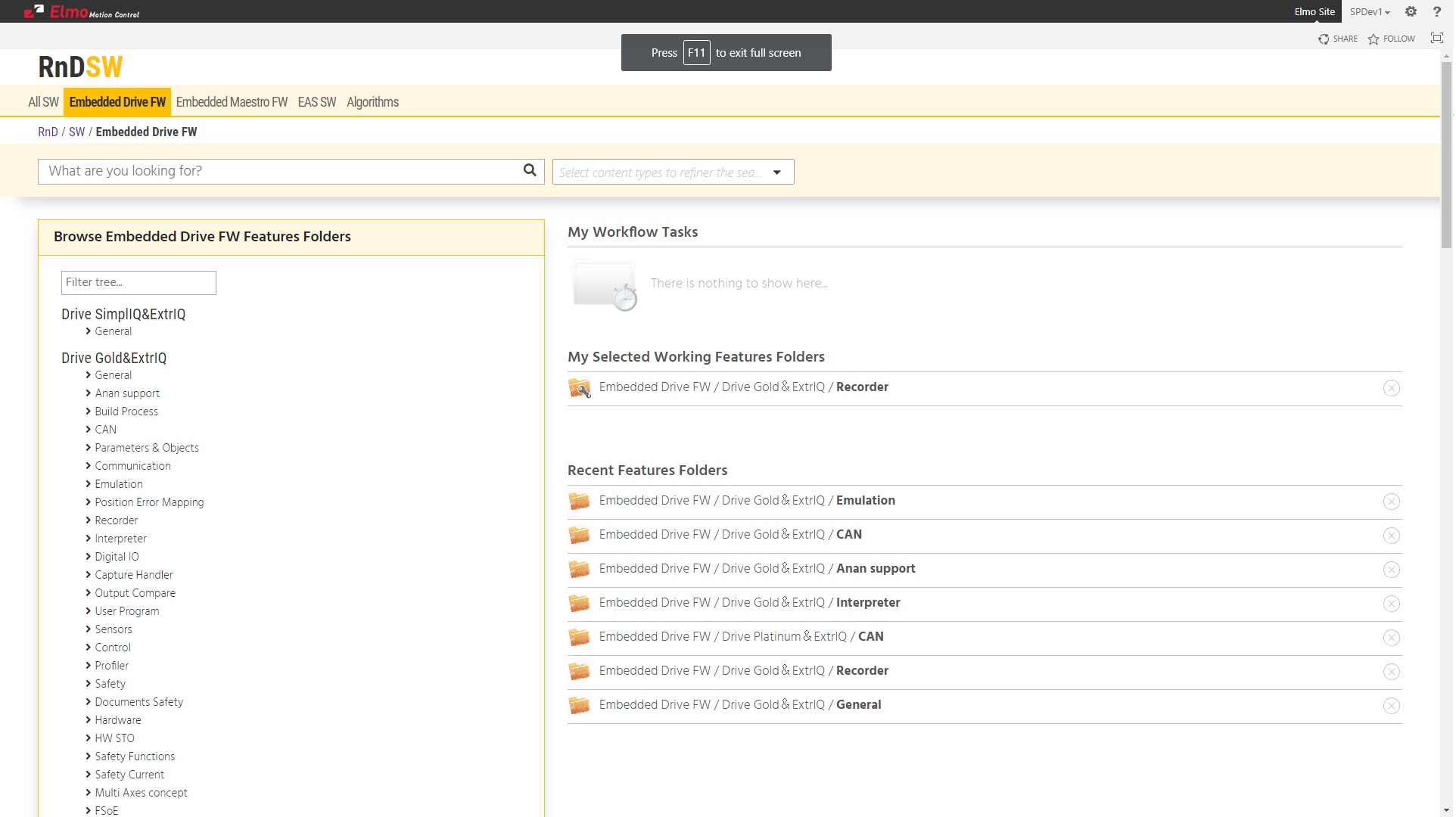Remove Anan support from recent folders
Image resolution: width=1456 pixels, height=817 pixels.
click(1391, 570)
